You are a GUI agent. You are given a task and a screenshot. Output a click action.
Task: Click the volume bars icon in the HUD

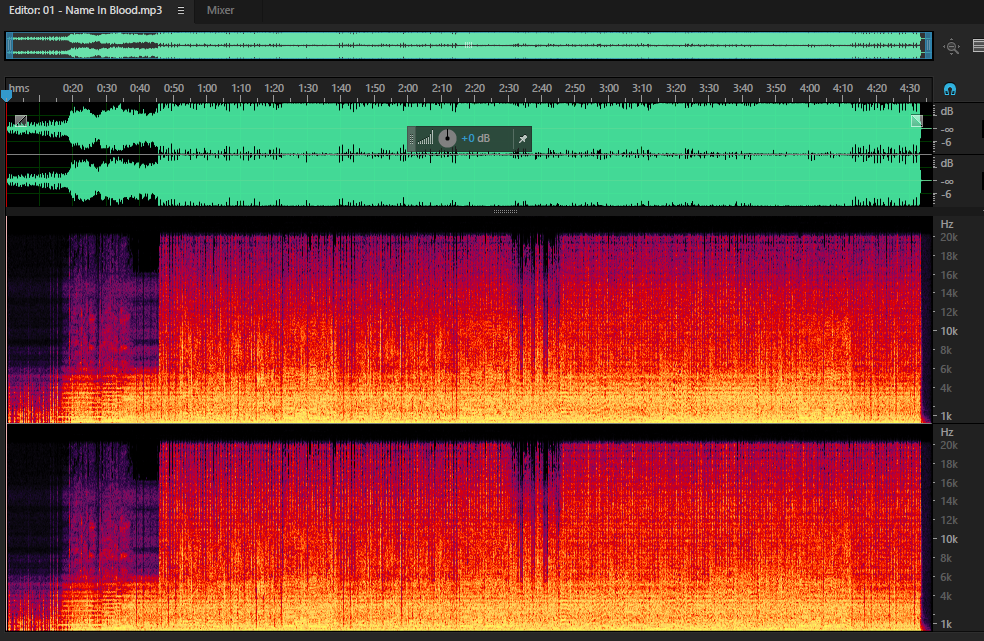[x=425, y=138]
